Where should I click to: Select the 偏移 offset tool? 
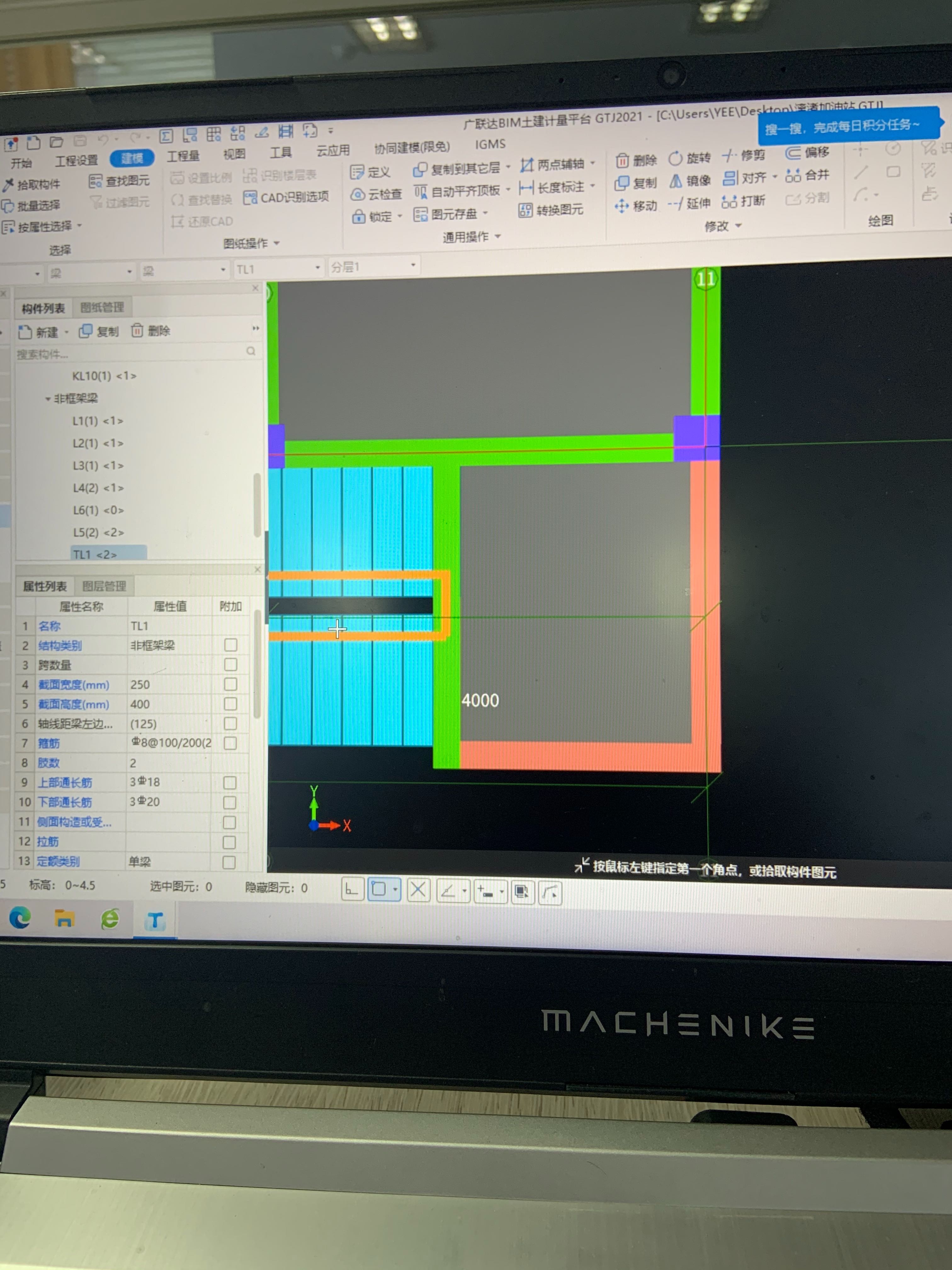click(x=807, y=153)
